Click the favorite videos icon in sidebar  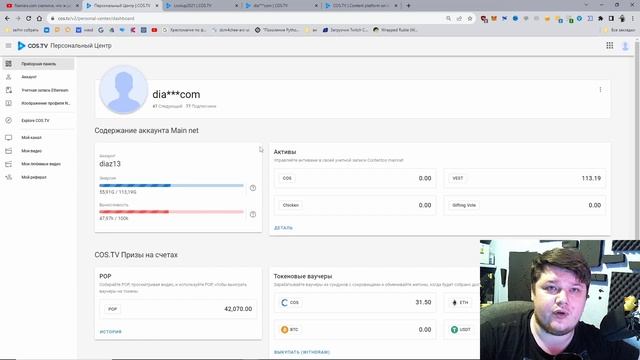click(9, 164)
